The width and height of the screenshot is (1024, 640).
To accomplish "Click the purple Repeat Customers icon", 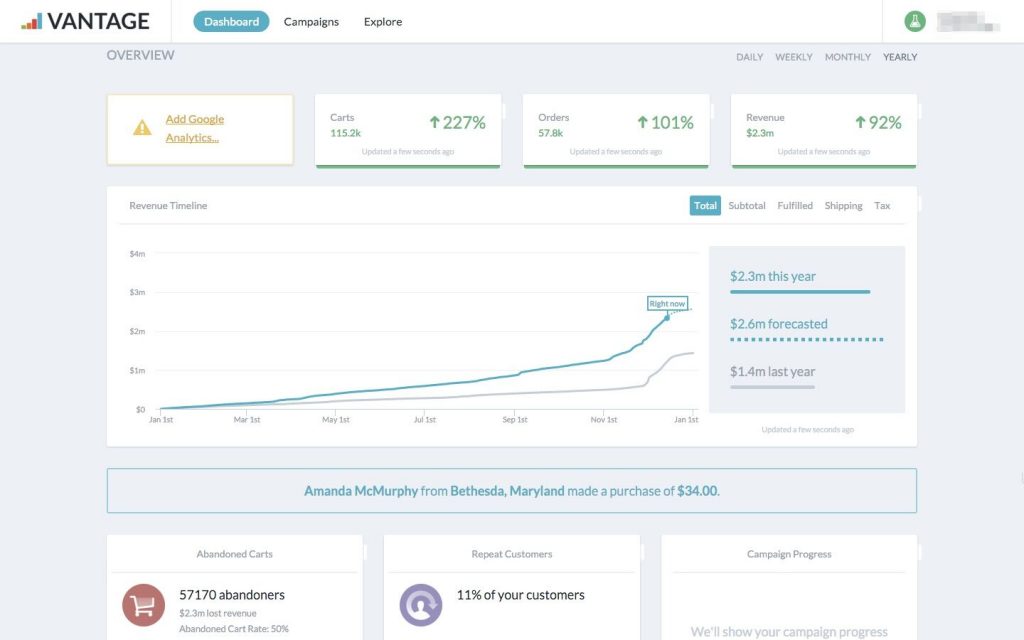I will pos(420,604).
